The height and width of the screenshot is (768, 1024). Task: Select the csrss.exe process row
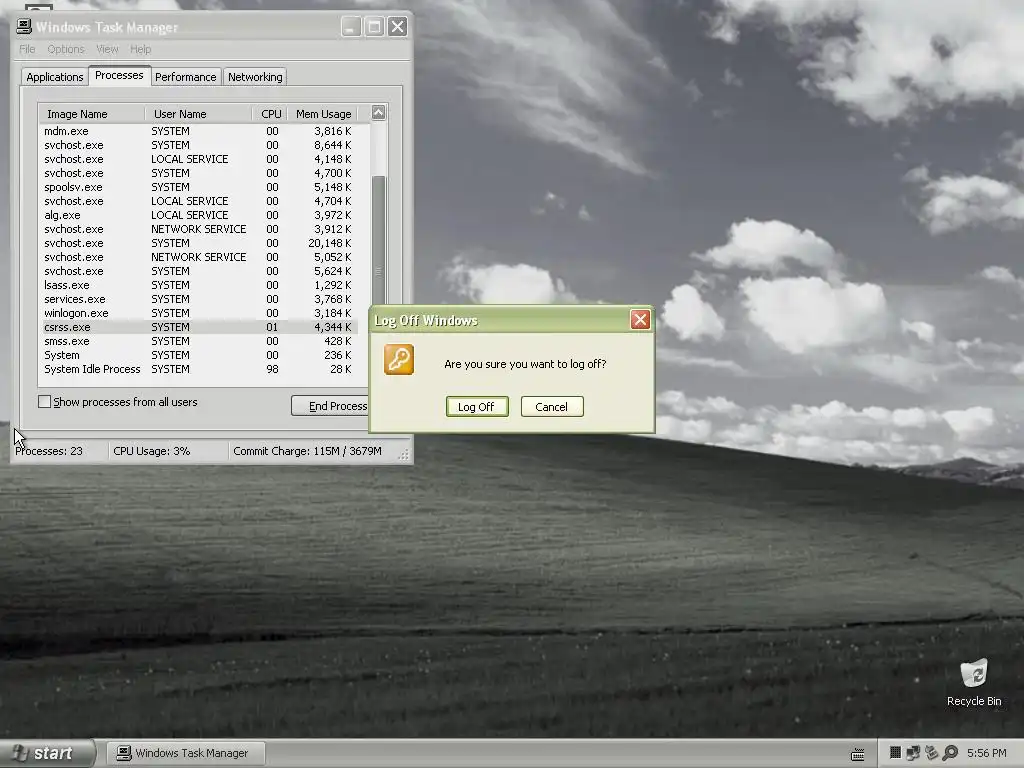click(x=199, y=327)
